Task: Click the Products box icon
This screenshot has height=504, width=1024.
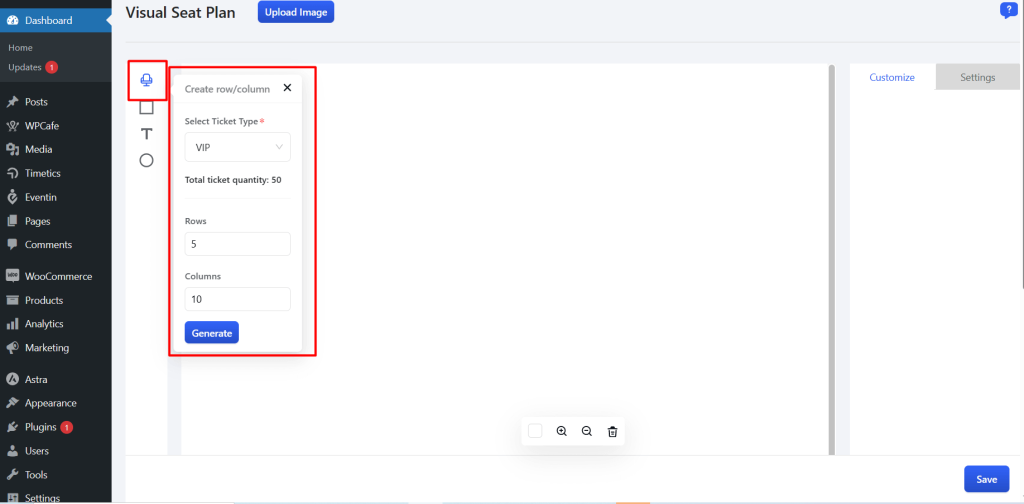Action: pyautogui.click(x=12, y=300)
